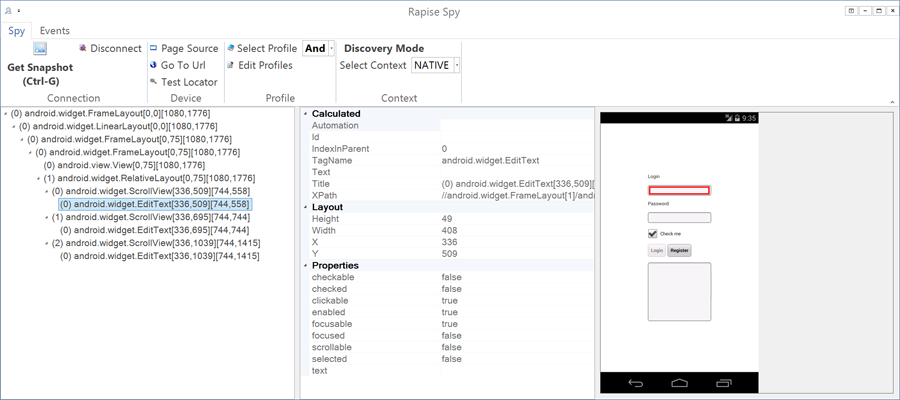The height and width of the screenshot is (400, 900).
Task: Click the Go To Url icon
Action: [153, 65]
